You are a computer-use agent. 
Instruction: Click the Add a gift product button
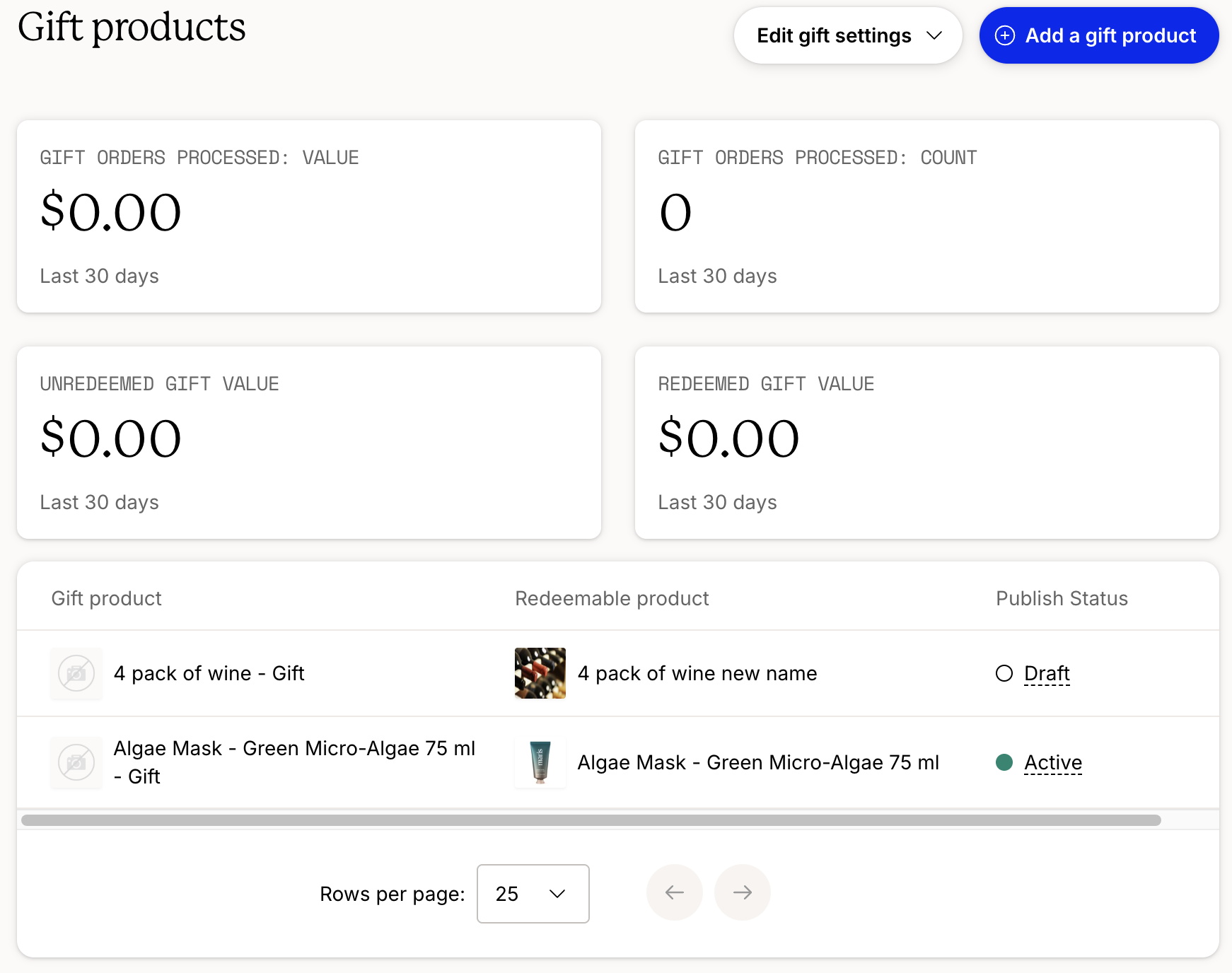(1098, 35)
